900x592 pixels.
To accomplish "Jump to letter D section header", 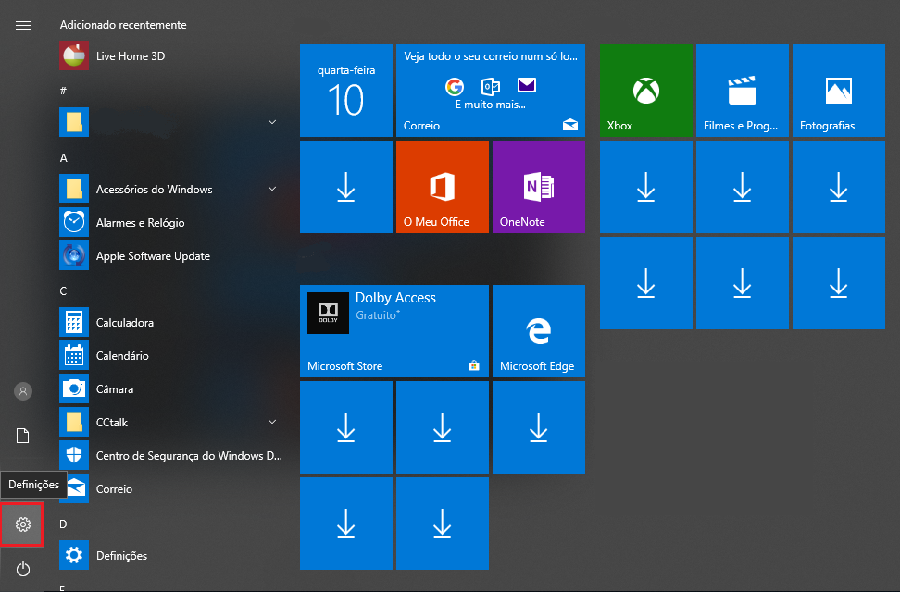I will point(63,524).
